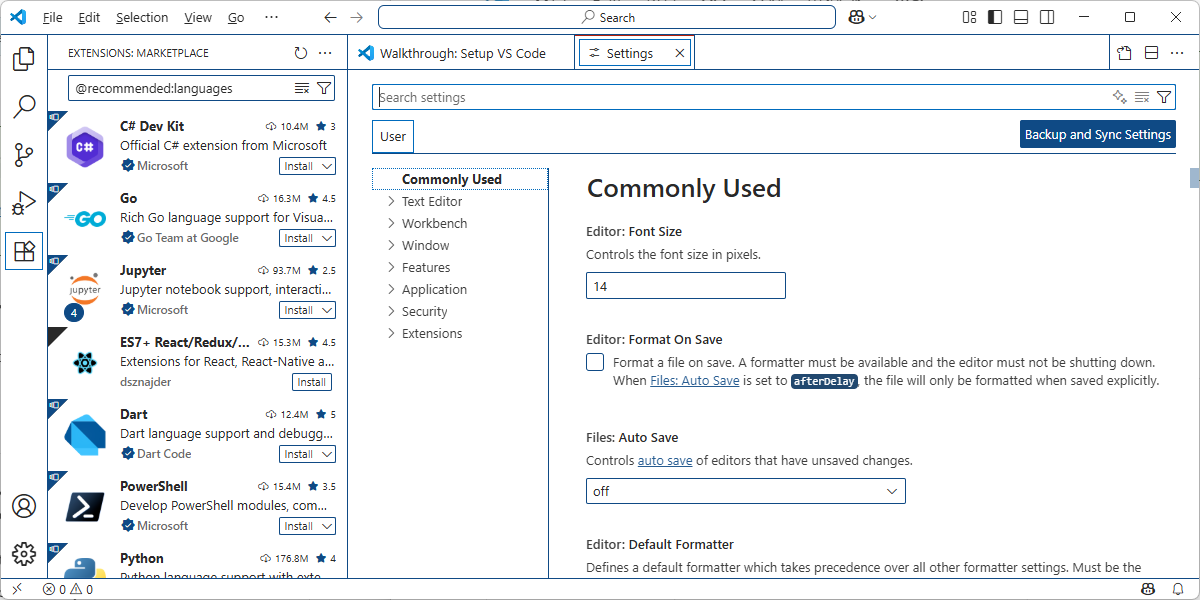Open editor group more actions
This screenshot has height=600, width=1200.
coord(1179,53)
